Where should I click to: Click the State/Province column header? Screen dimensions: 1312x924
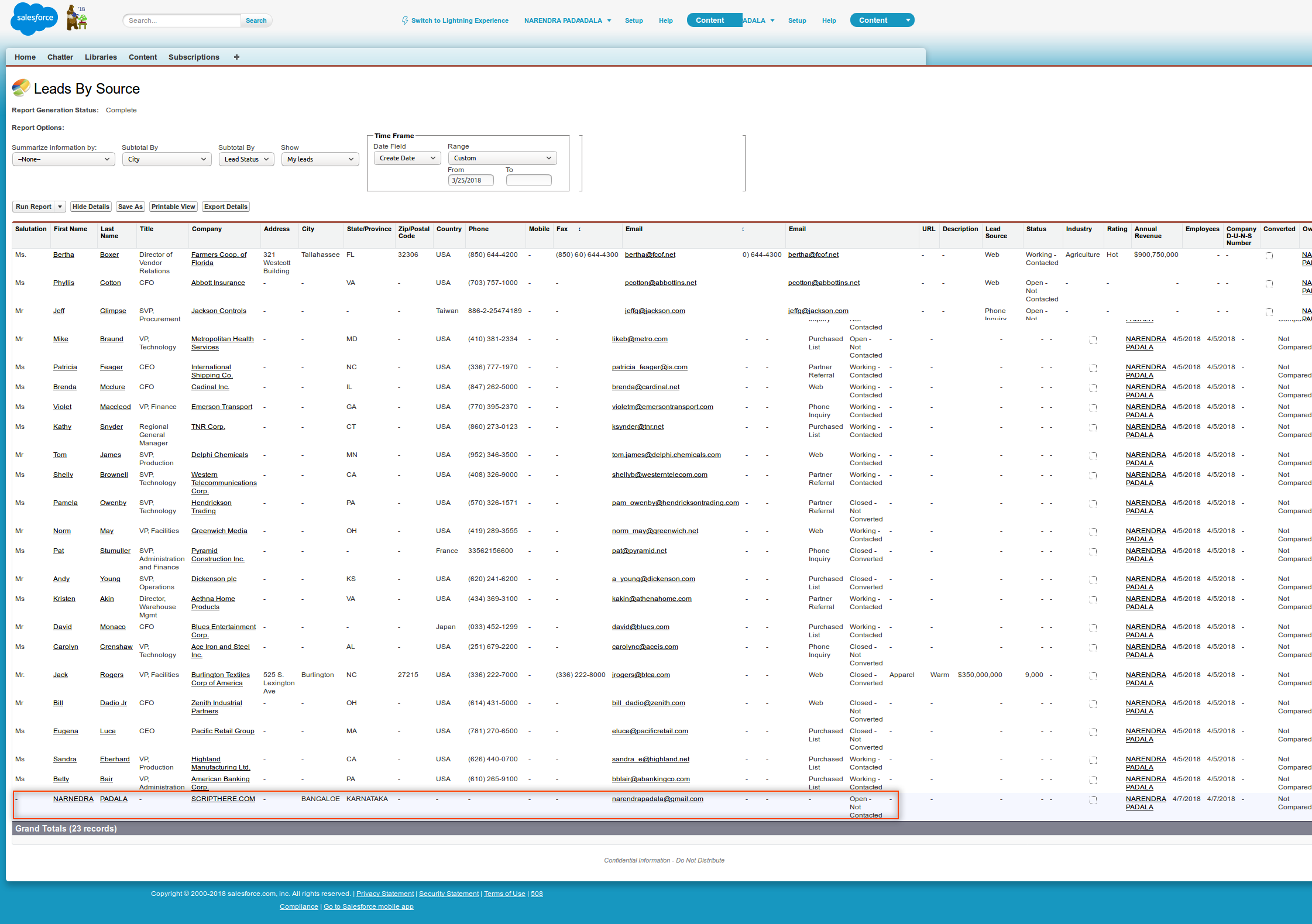369,229
